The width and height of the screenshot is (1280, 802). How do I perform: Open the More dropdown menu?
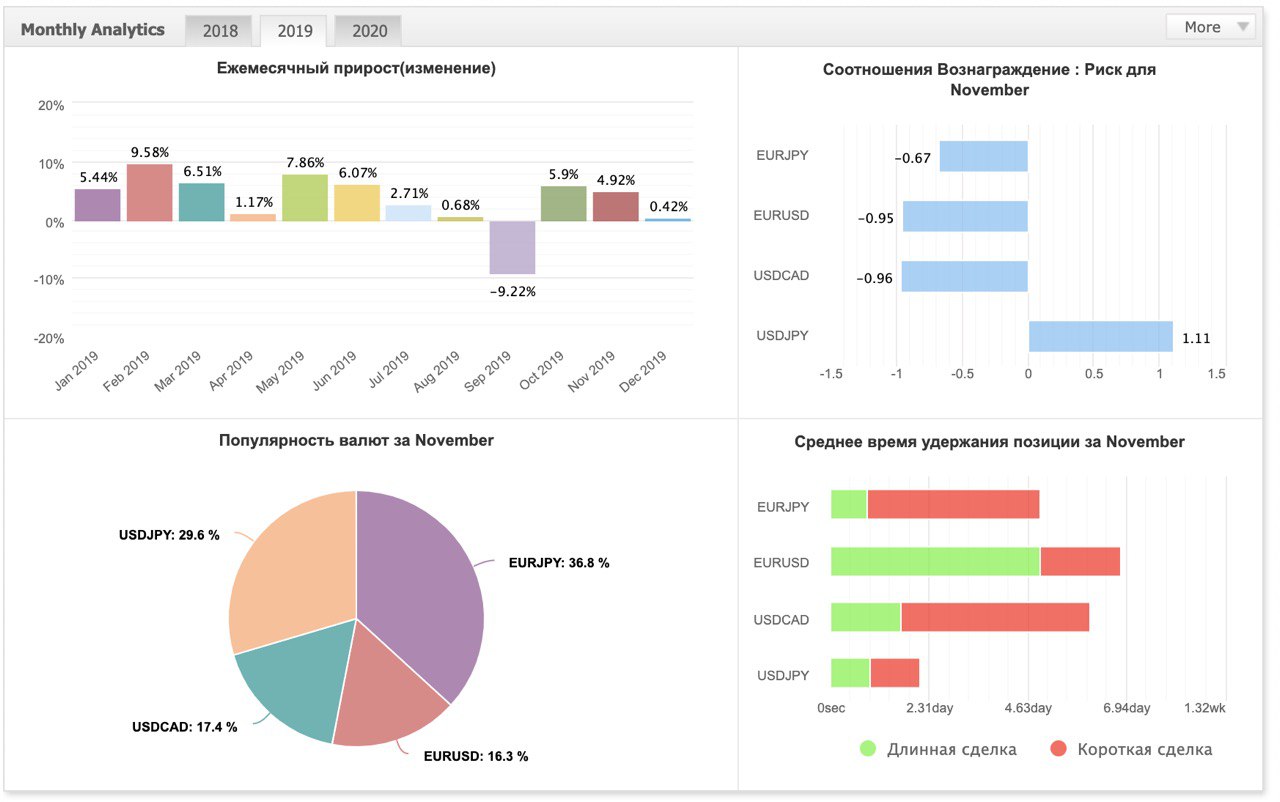click(1210, 27)
